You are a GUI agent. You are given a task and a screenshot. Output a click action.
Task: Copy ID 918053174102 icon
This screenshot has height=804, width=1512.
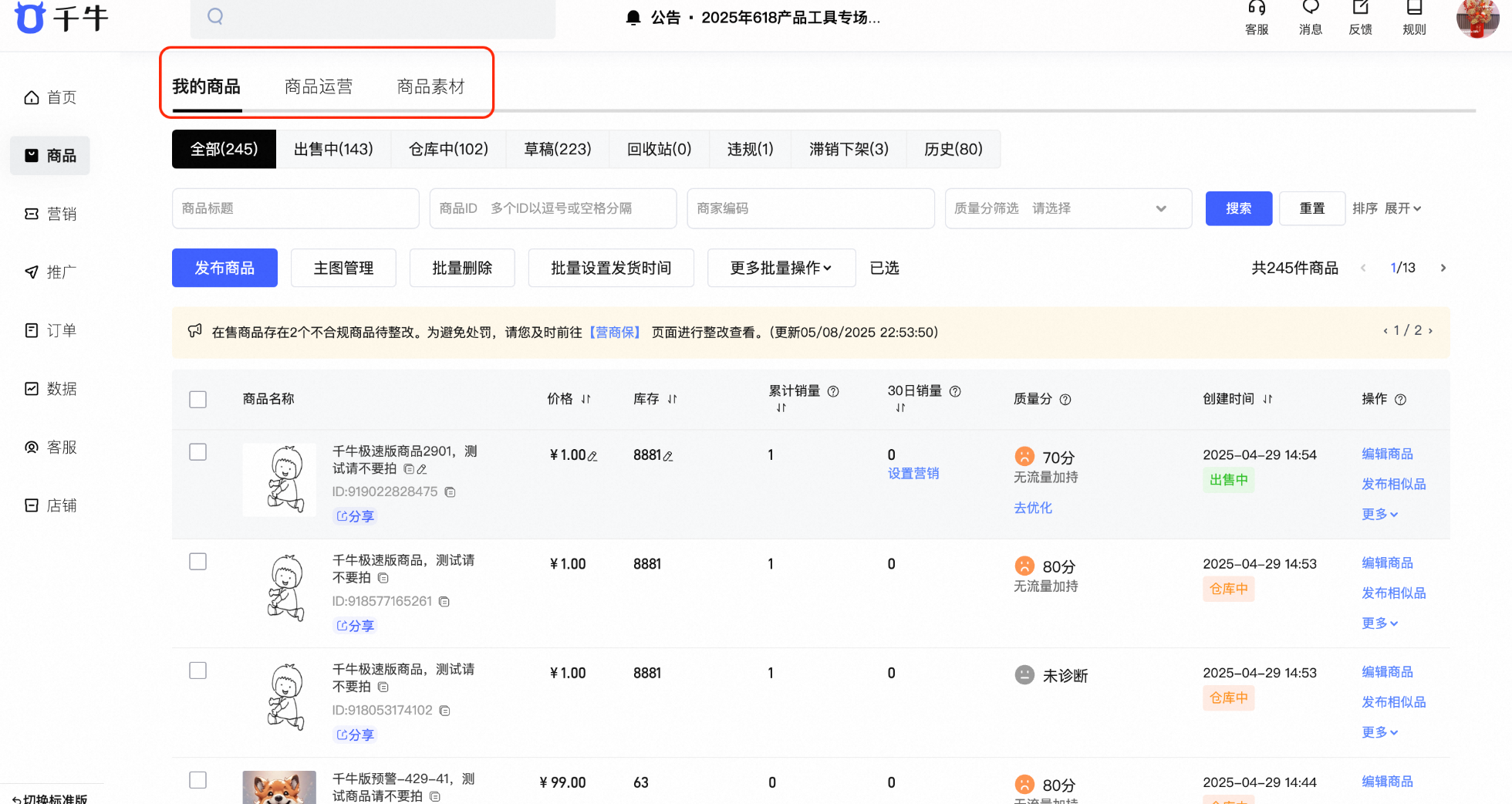(x=445, y=711)
